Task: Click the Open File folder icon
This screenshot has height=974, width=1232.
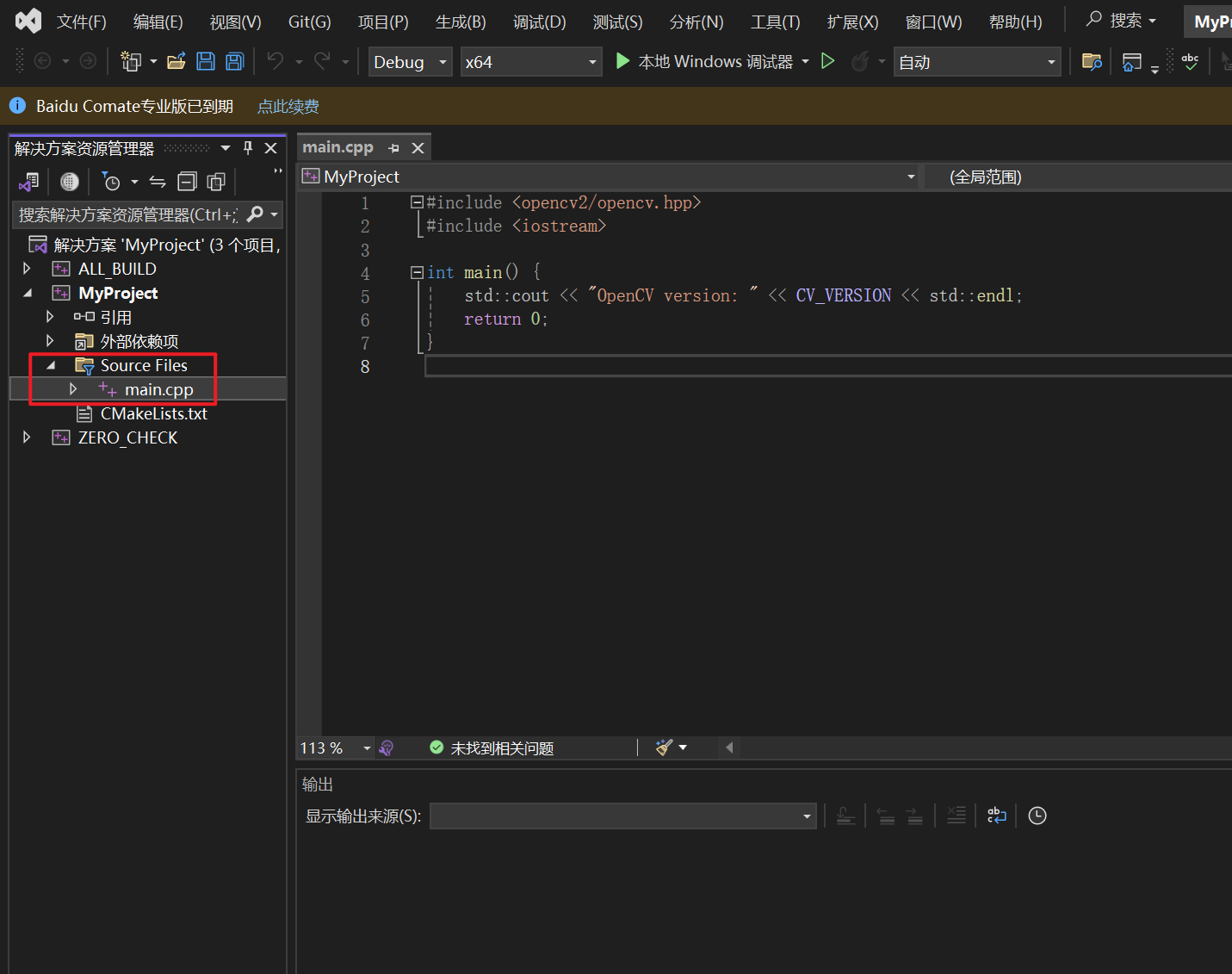Action: click(176, 61)
